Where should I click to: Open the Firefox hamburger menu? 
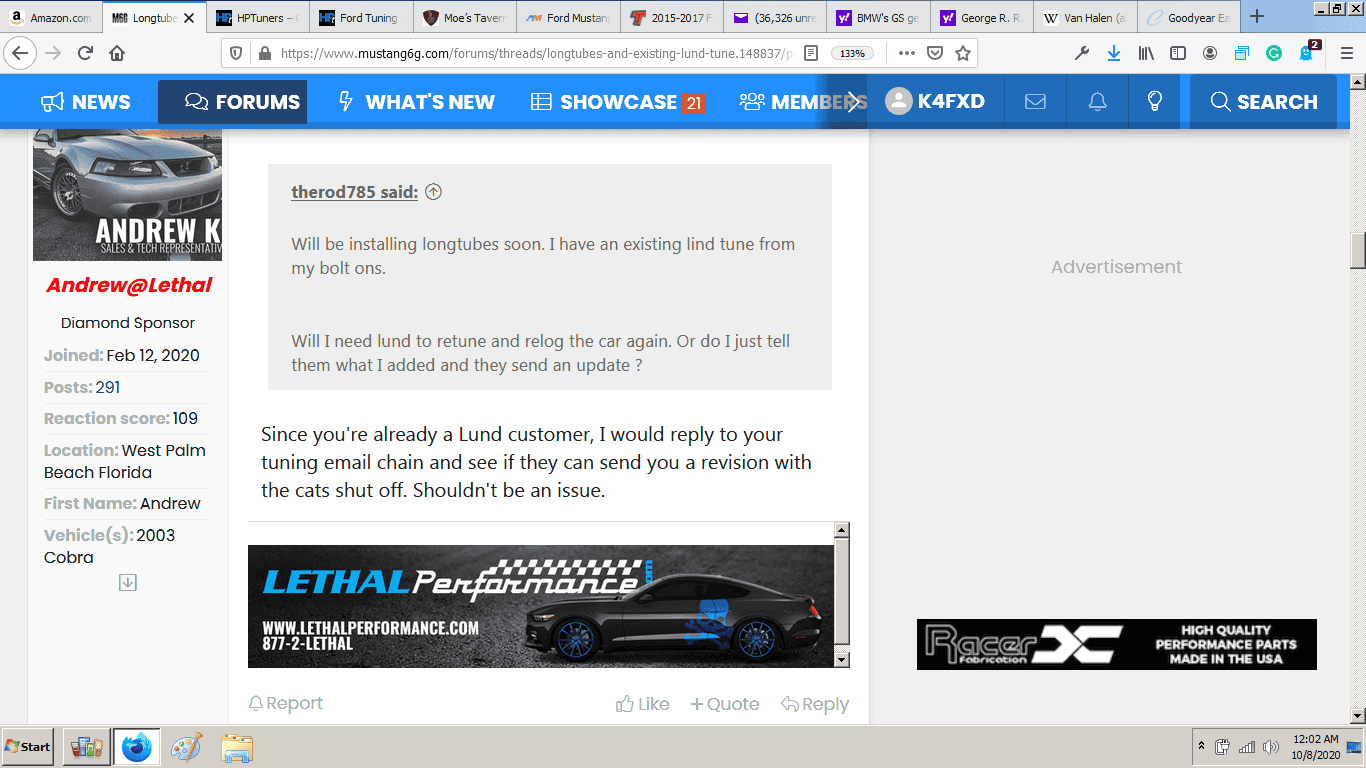coord(1346,53)
